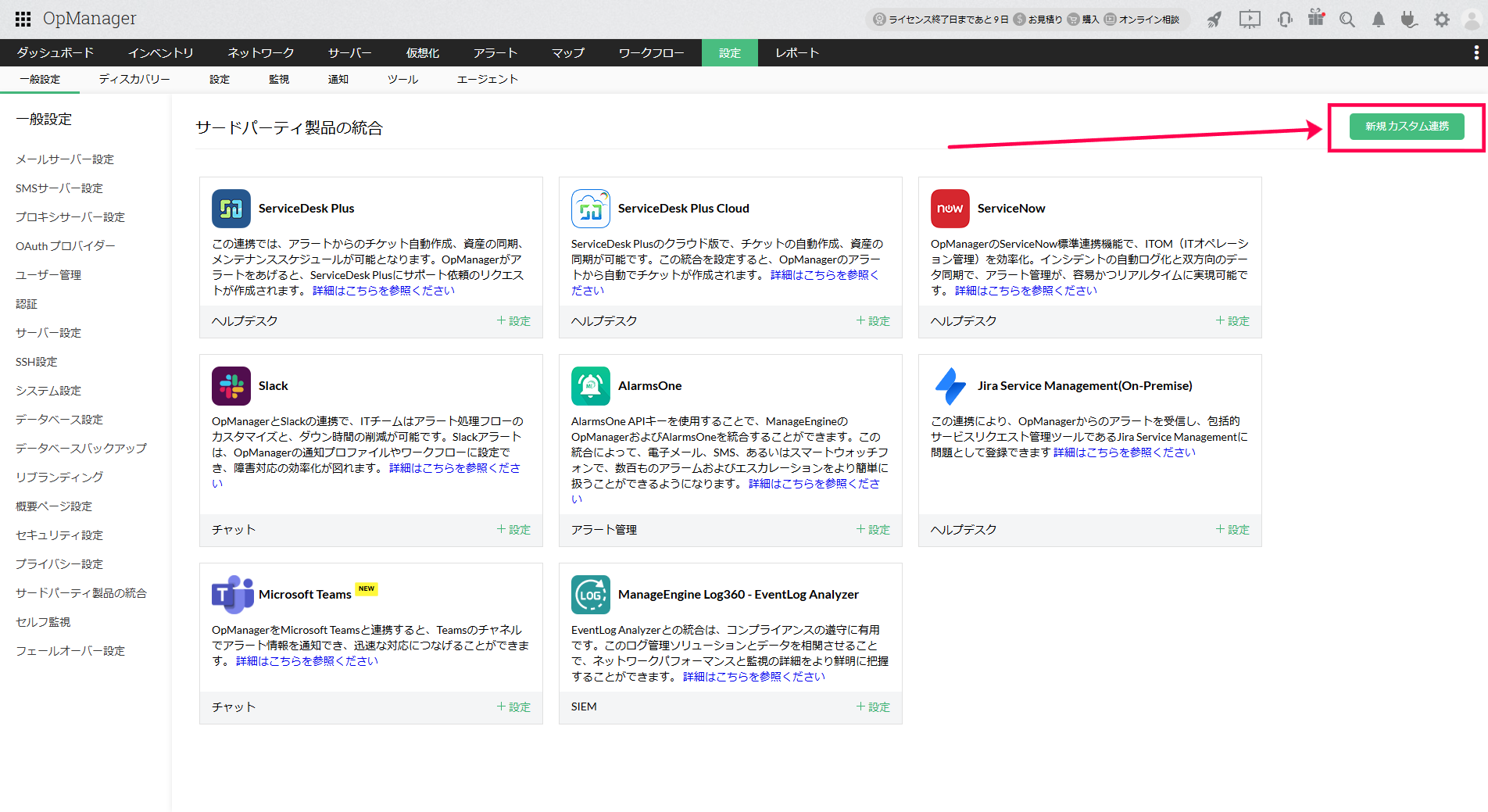Click the search magnifier icon
Viewport: 1488px width, 812px height.
point(1347,20)
